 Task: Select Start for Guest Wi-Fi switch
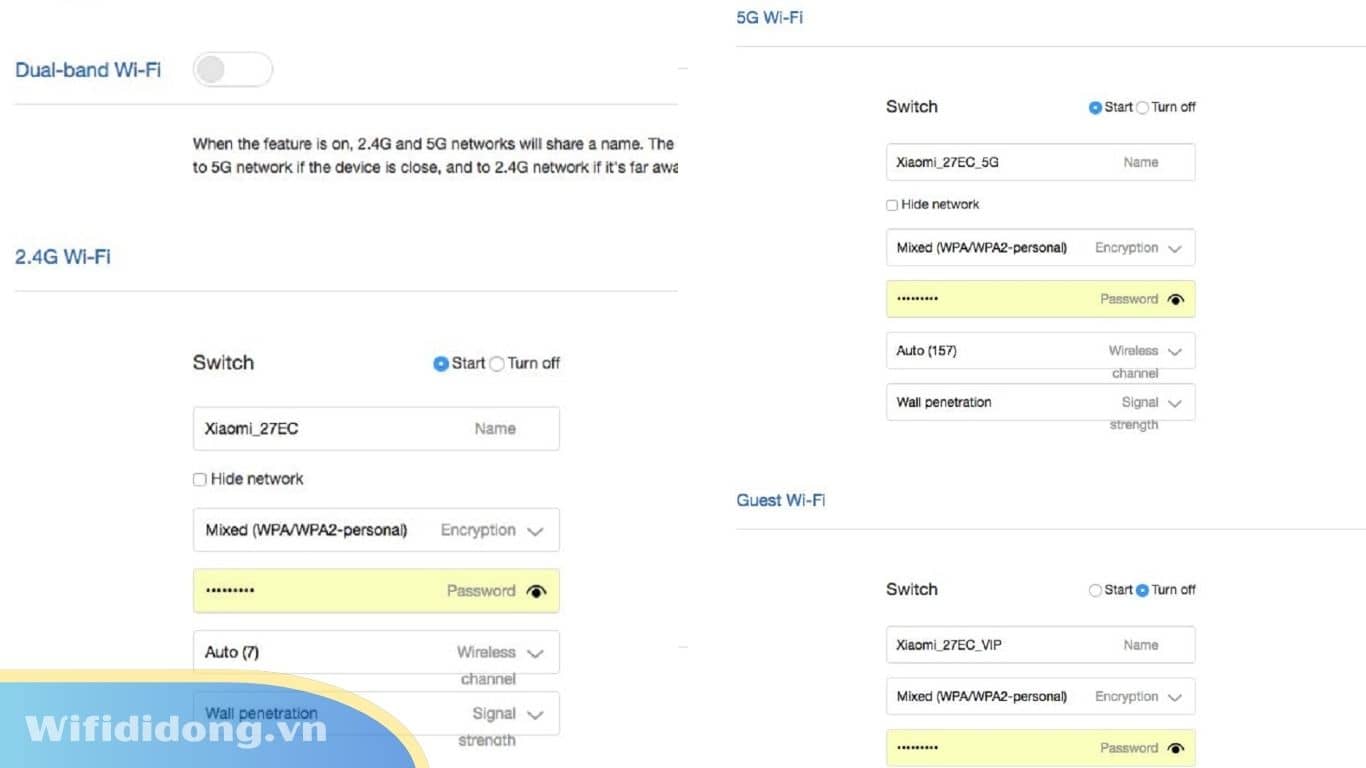click(1095, 591)
